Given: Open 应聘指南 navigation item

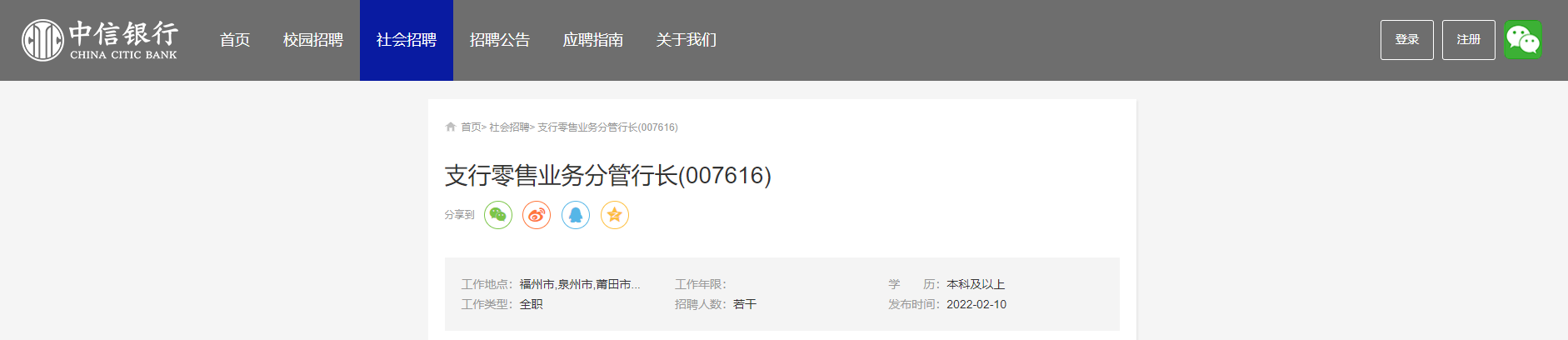Looking at the screenshot, I should point(593,40).
